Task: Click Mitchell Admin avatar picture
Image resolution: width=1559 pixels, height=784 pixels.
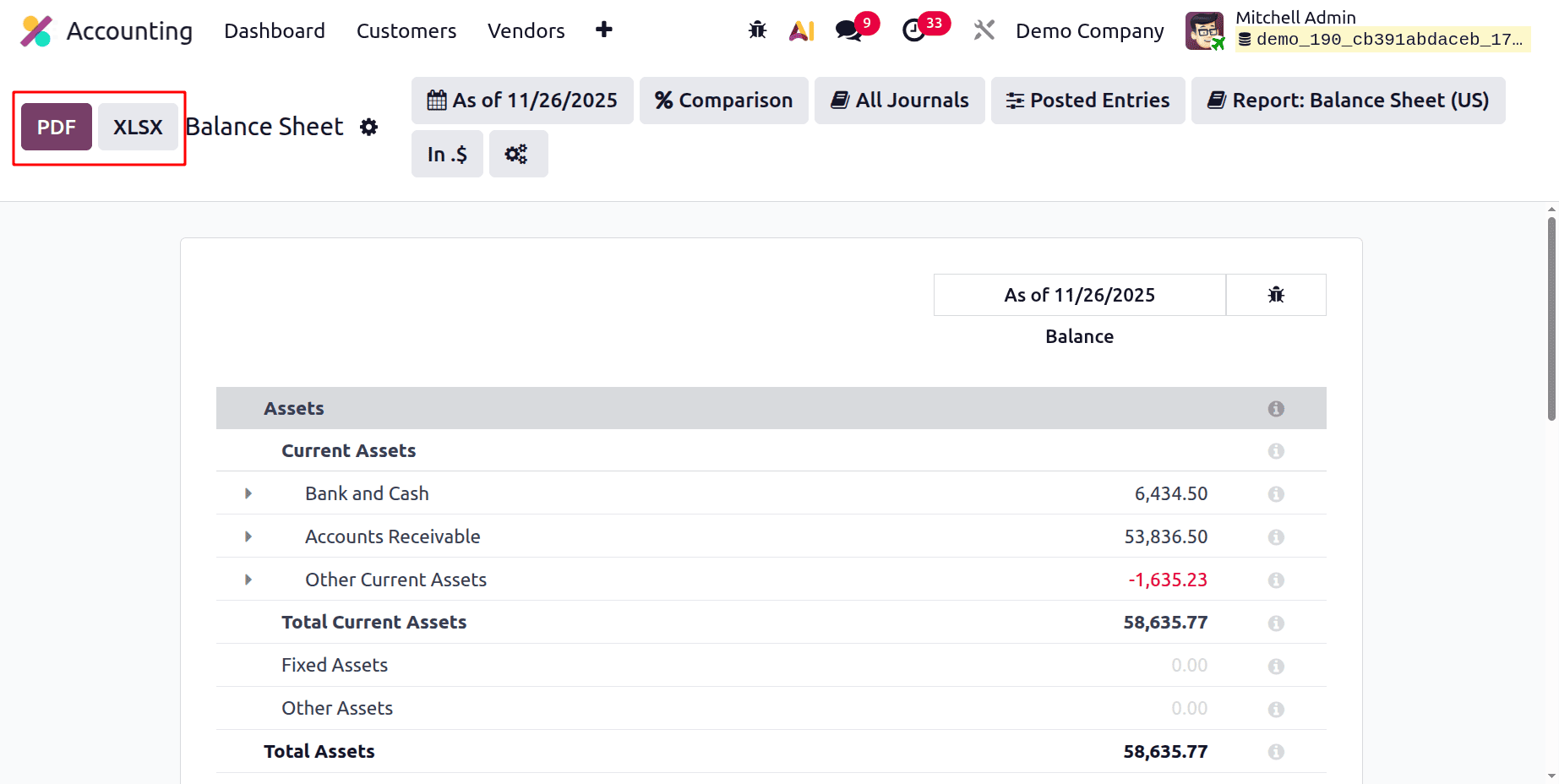Action: [1204, 30]
